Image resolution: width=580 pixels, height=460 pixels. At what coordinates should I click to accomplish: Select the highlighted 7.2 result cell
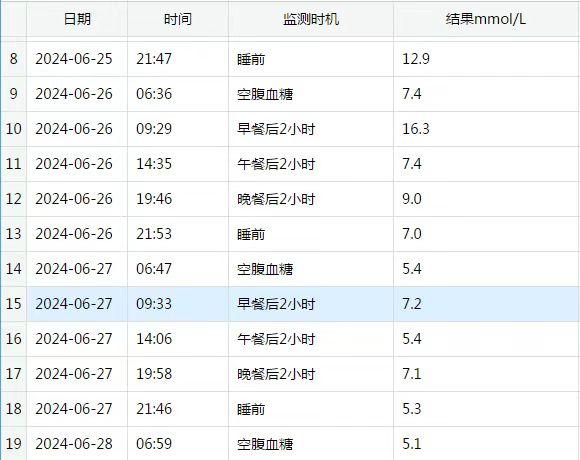click(x=486, y=304)
